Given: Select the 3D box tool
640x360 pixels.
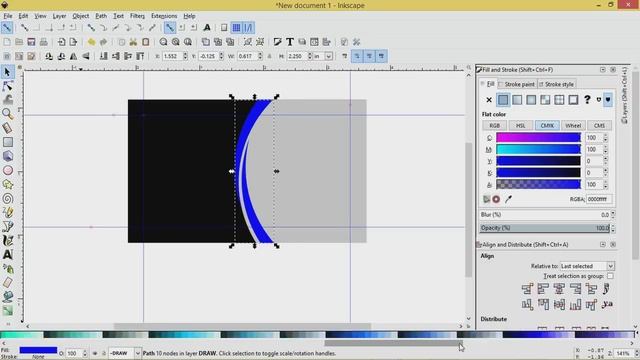Looking at the screenshot, I should (7, 156).
